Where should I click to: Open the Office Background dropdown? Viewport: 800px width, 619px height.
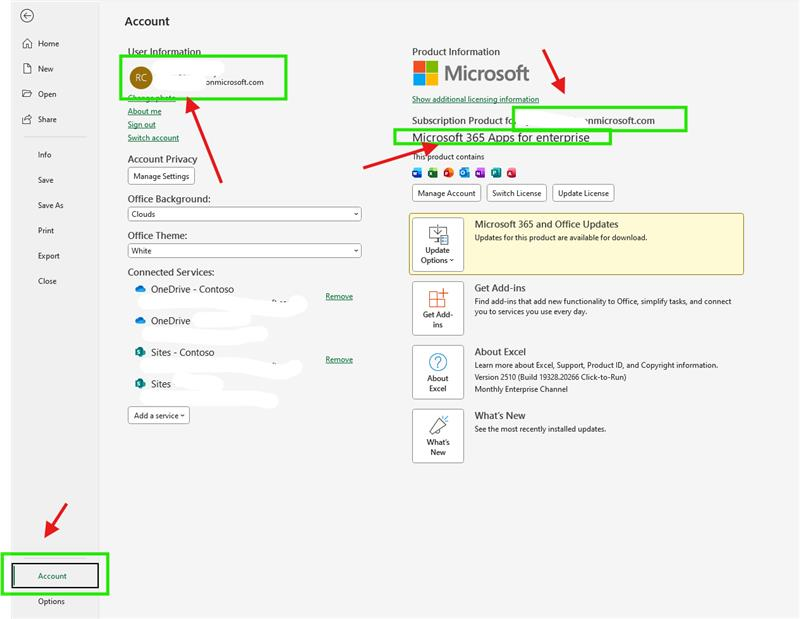[244, 214]
